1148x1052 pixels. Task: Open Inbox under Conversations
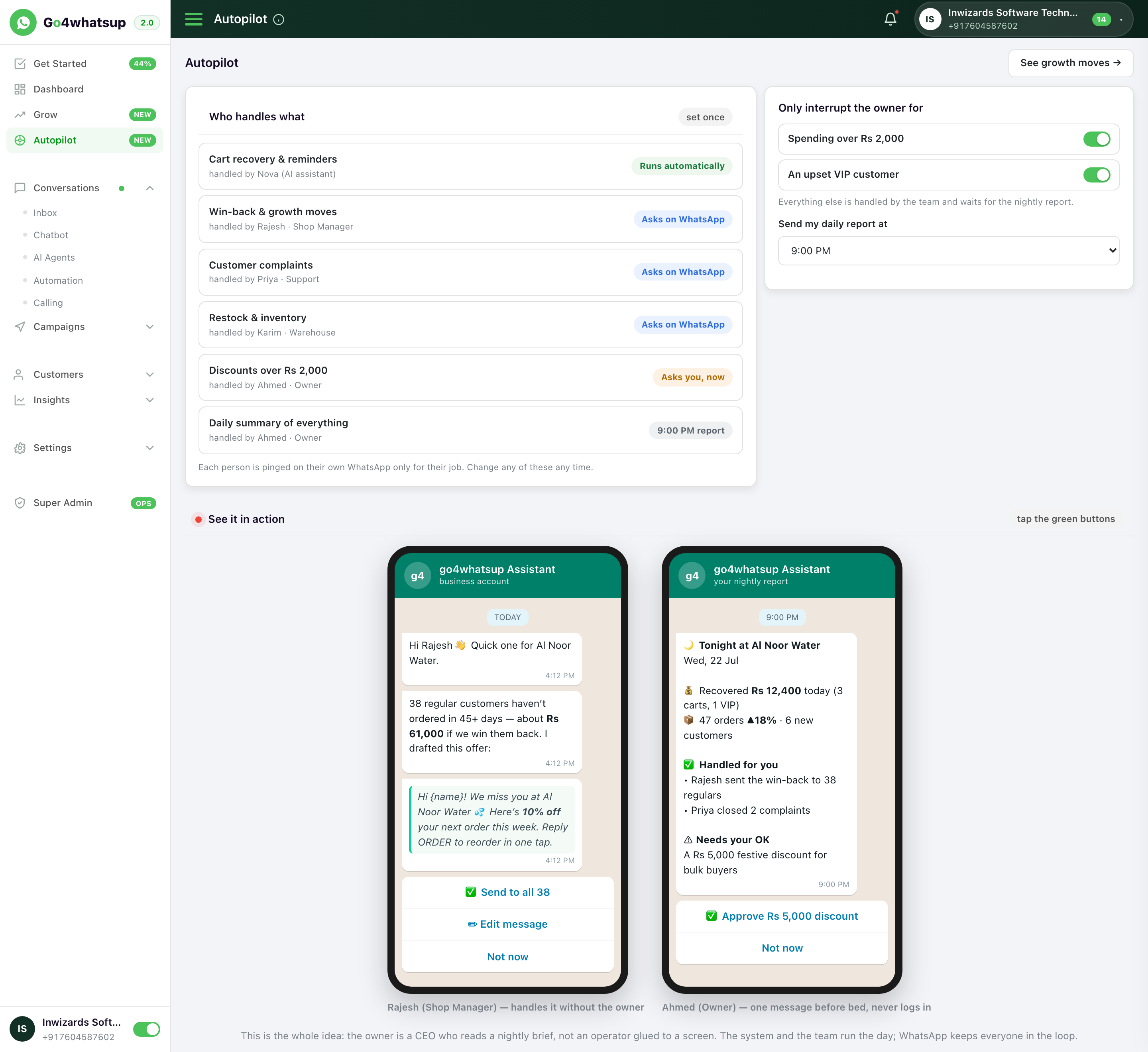(x=45, y=213)
